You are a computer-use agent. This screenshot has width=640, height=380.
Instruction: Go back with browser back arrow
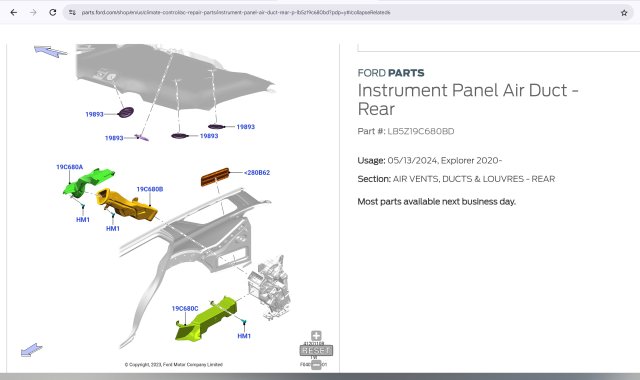pyautogui.click(x=13, y=12)
